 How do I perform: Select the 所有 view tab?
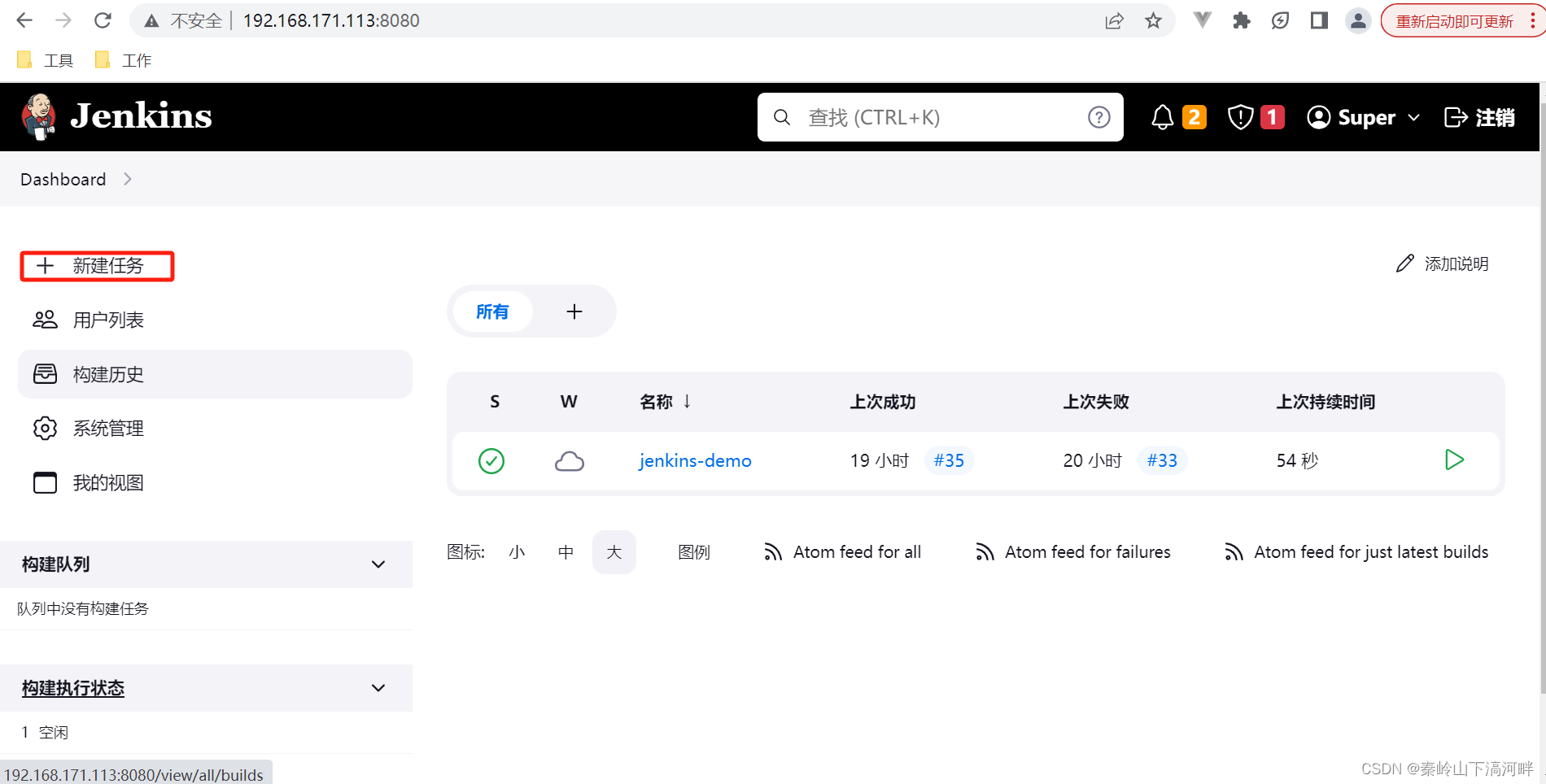point(492,311)
